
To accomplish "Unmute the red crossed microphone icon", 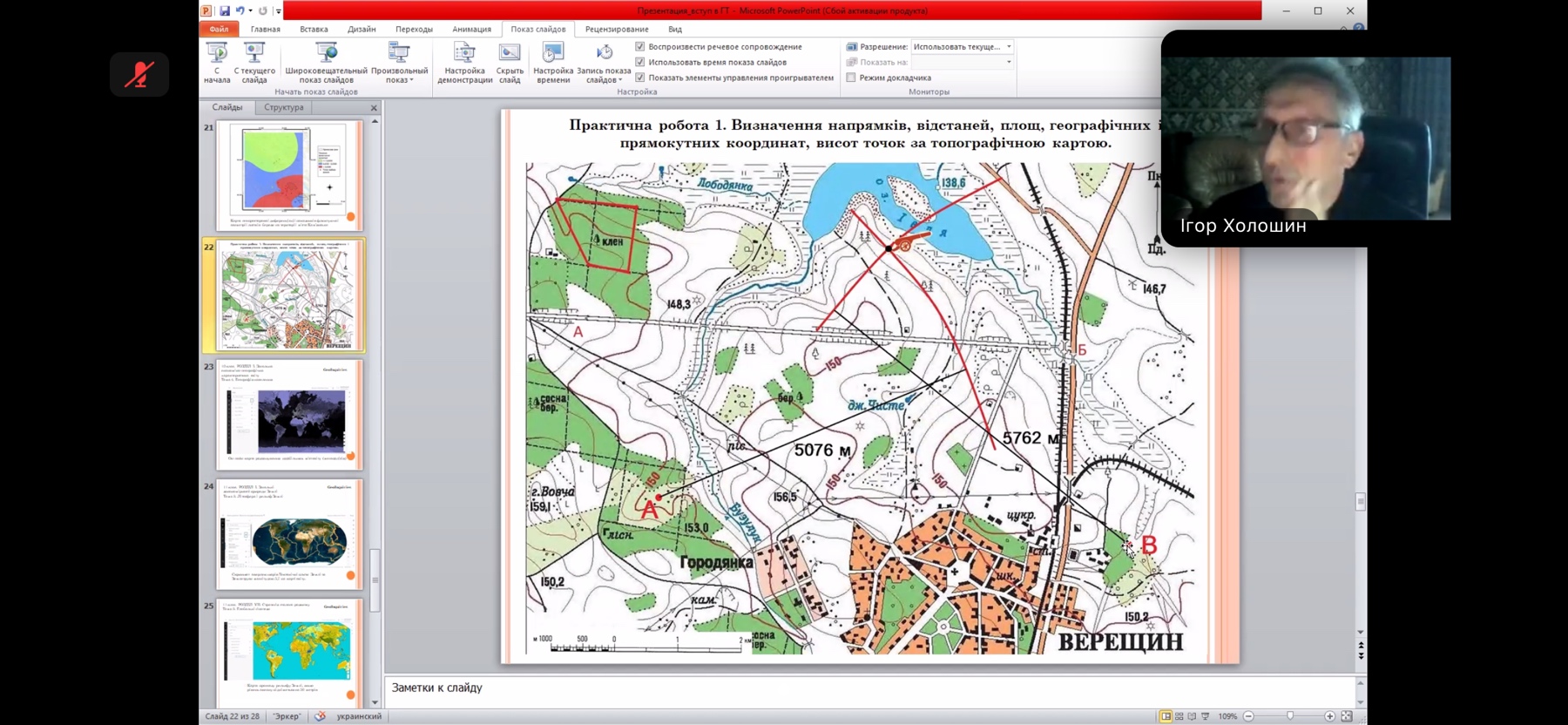I will 139,74.
